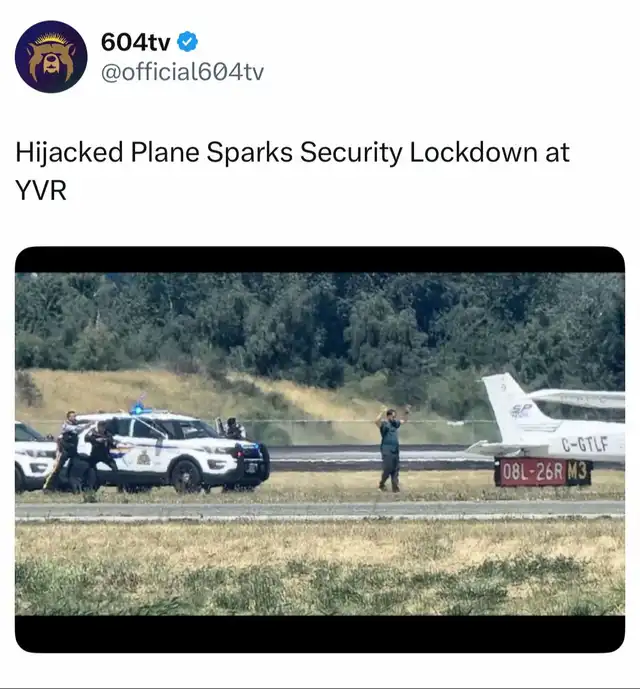Click the front wheel of the police SUV

[x=186, y=476]
